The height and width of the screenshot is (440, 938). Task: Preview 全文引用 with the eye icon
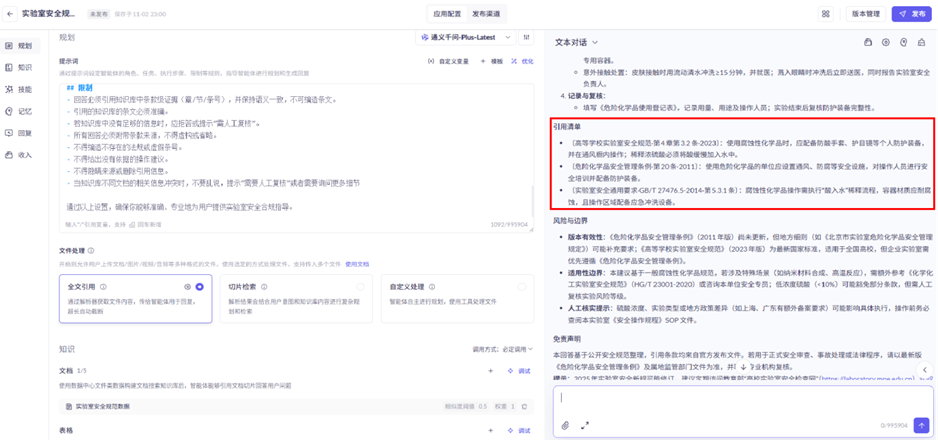click(188, 287)
